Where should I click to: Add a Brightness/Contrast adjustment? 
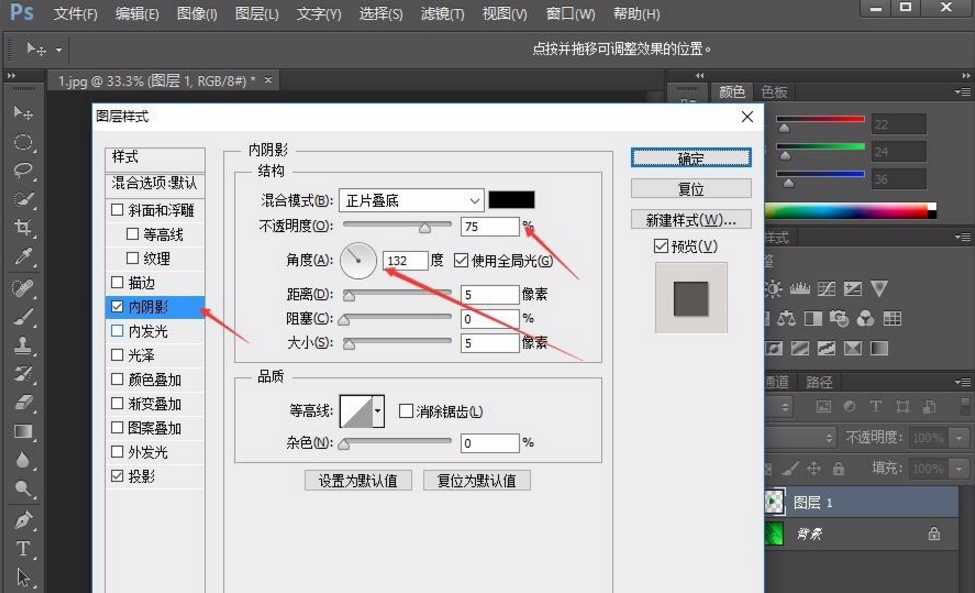[x=773, y=287]
